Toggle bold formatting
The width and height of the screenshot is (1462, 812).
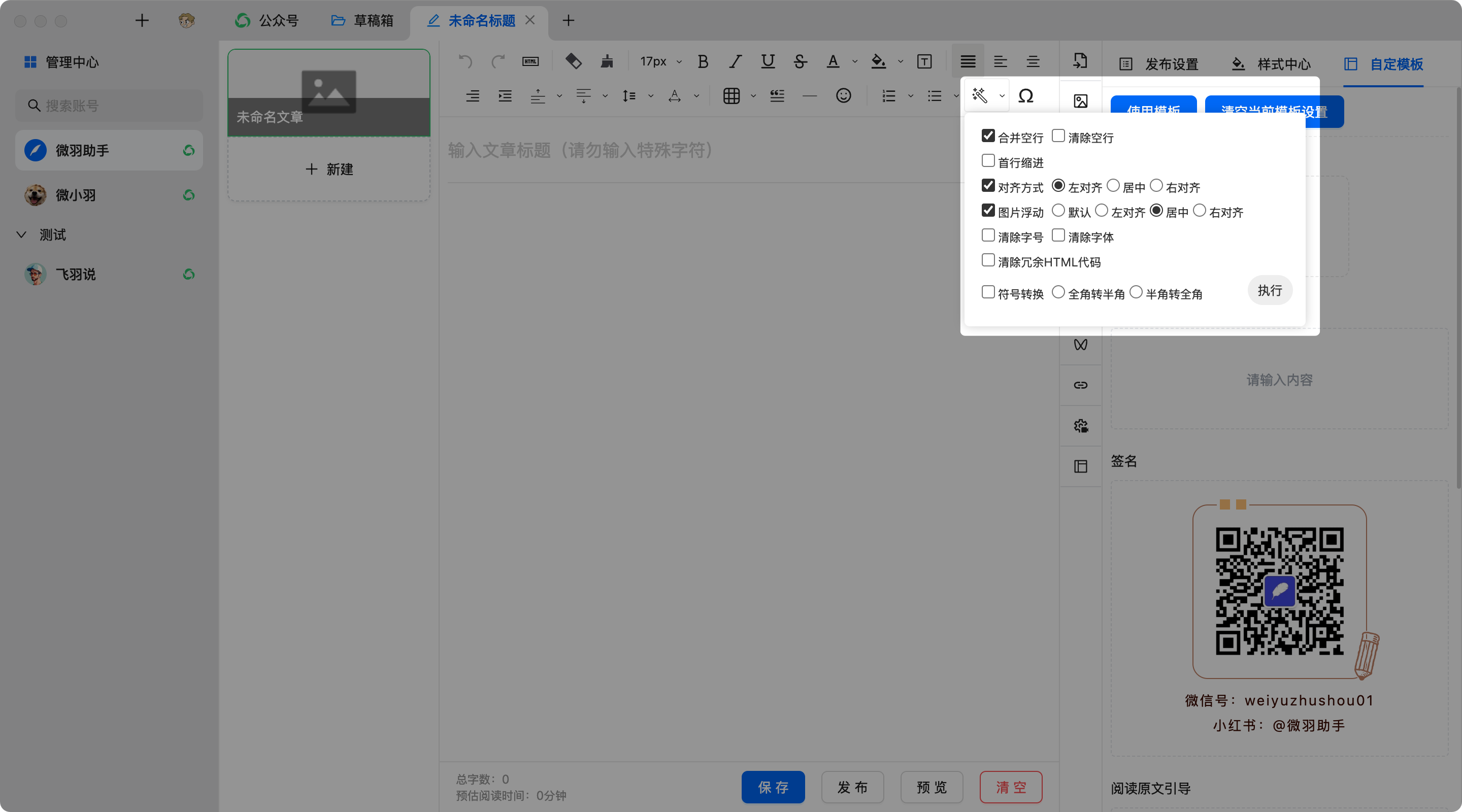tap(703, 61)
